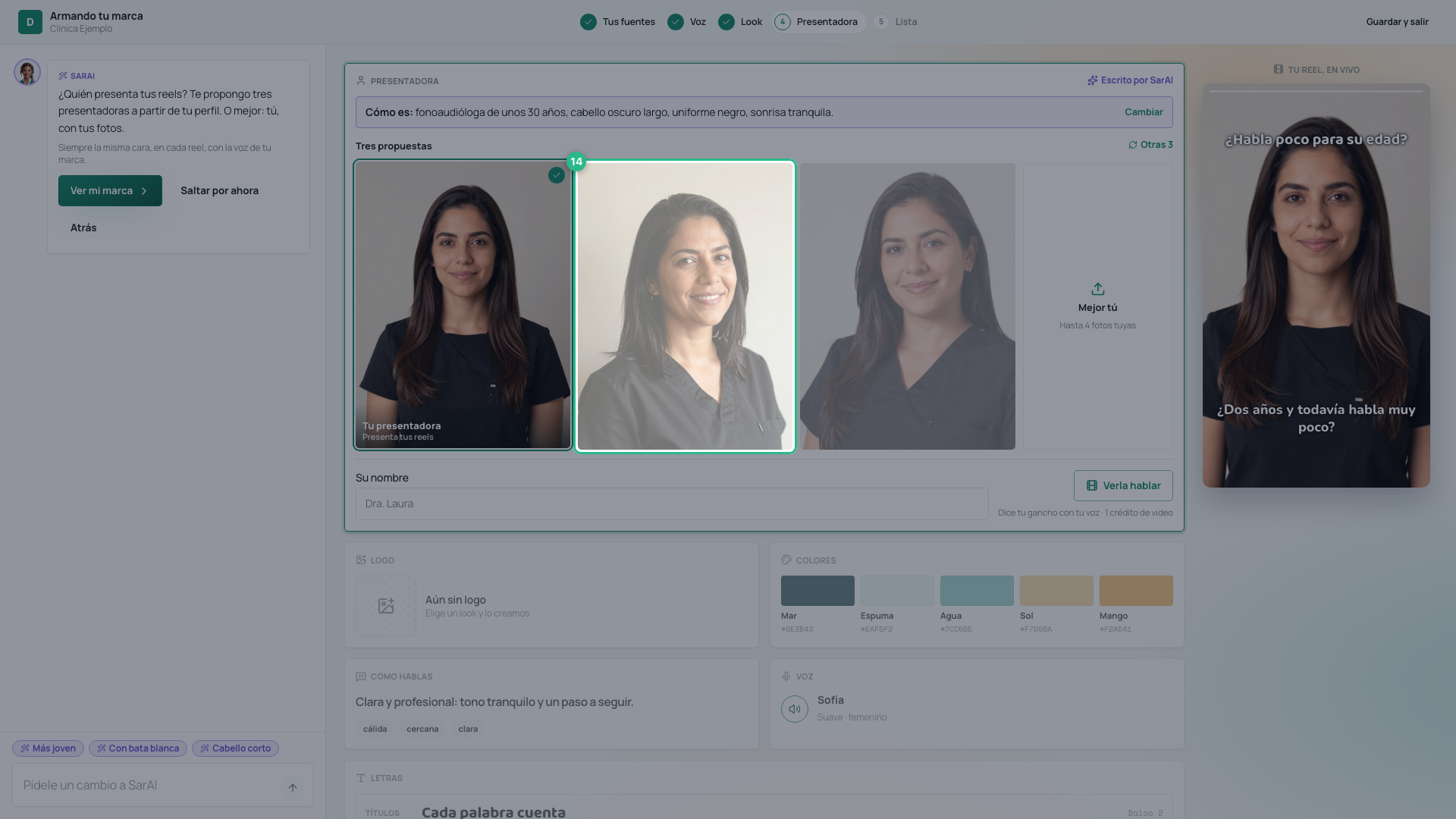Go to Voz step
Image resolution: width=1456 pixels, height=819 pixels.
(687, 22)
